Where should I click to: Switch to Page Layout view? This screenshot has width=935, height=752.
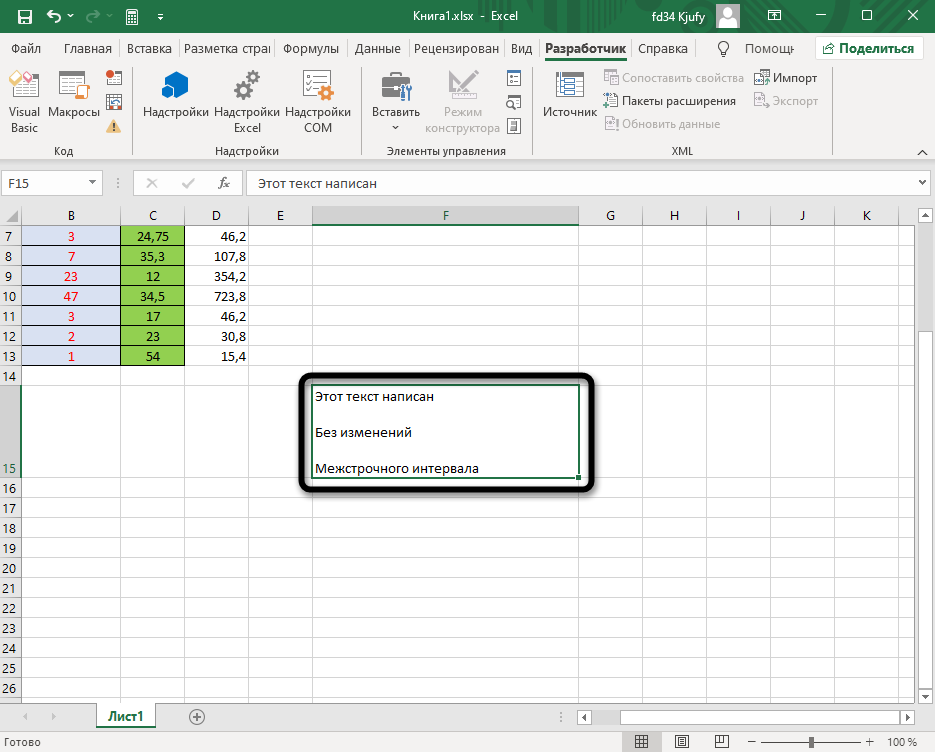tap(685, 742)
